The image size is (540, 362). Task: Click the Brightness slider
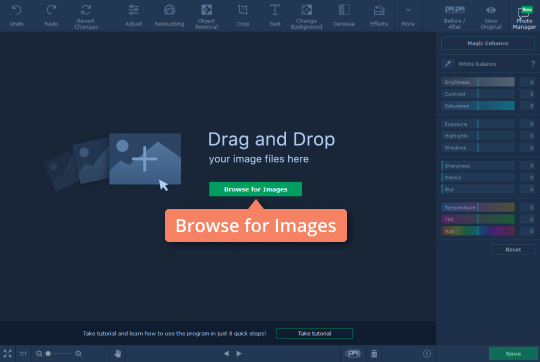point(478,82)
